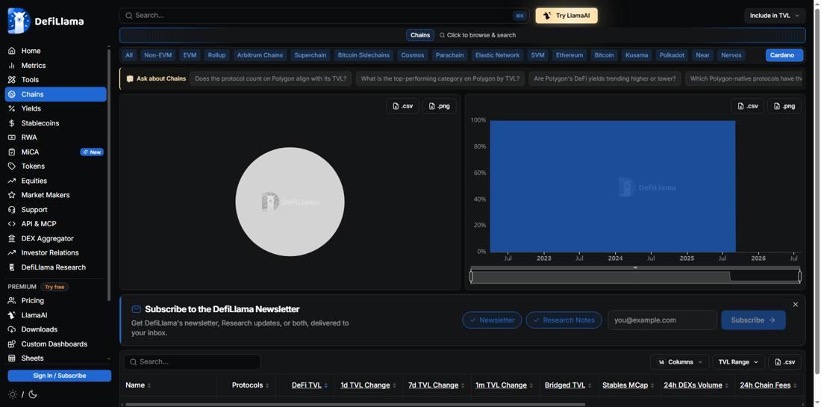This screenshot has height=408, width=822.
Task: Select Cardano chain filter
Action: click(x=784, y=55)
